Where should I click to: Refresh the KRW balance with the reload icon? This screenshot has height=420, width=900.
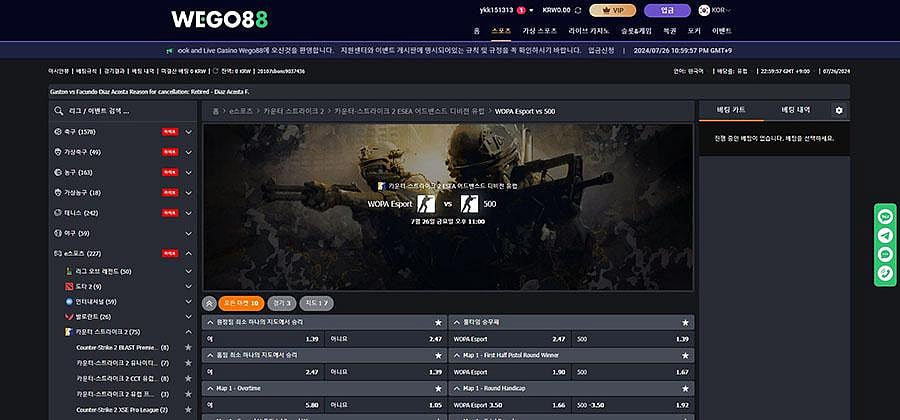pos(578,10)
